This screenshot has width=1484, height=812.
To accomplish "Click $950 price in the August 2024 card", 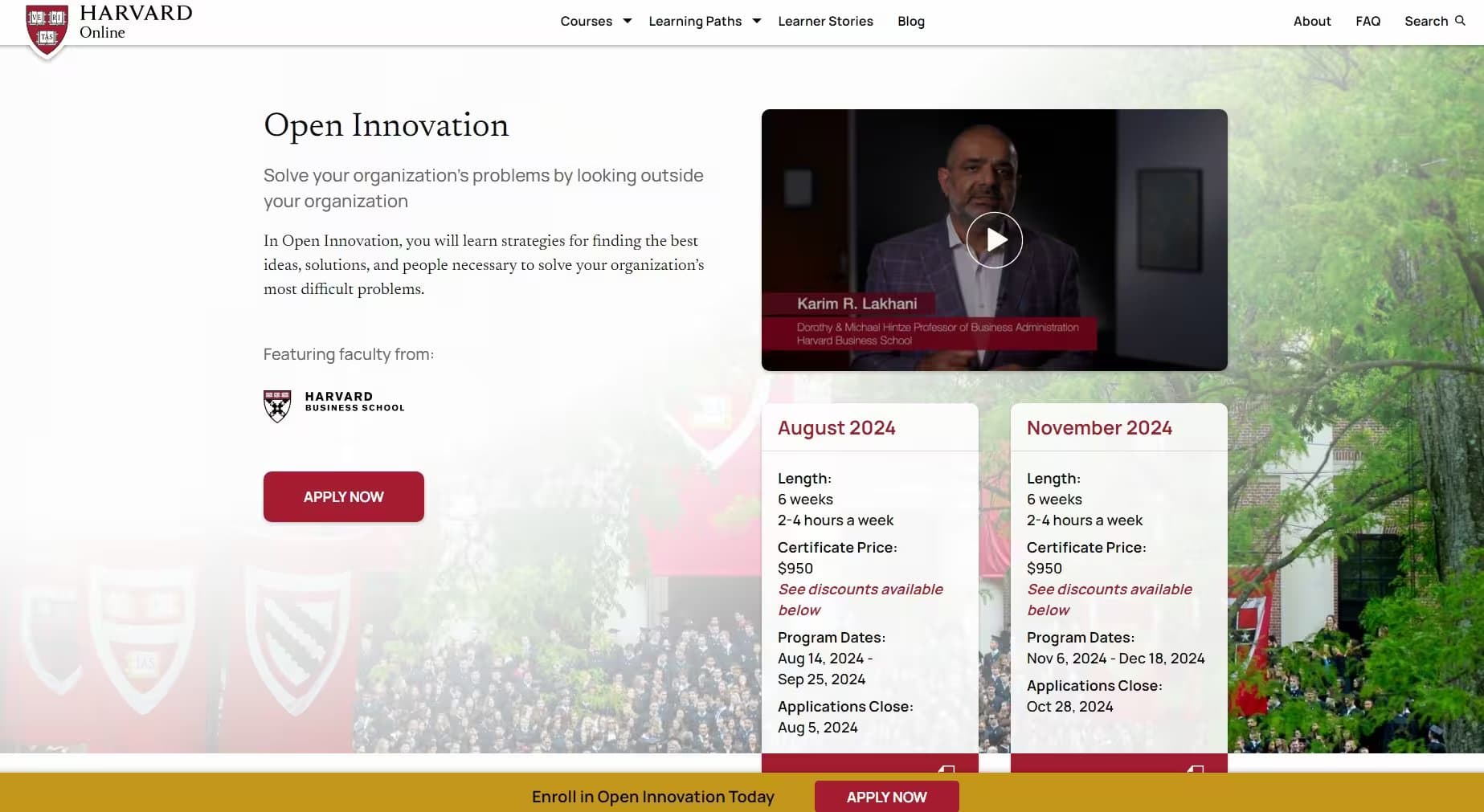I will pos(795,569).
